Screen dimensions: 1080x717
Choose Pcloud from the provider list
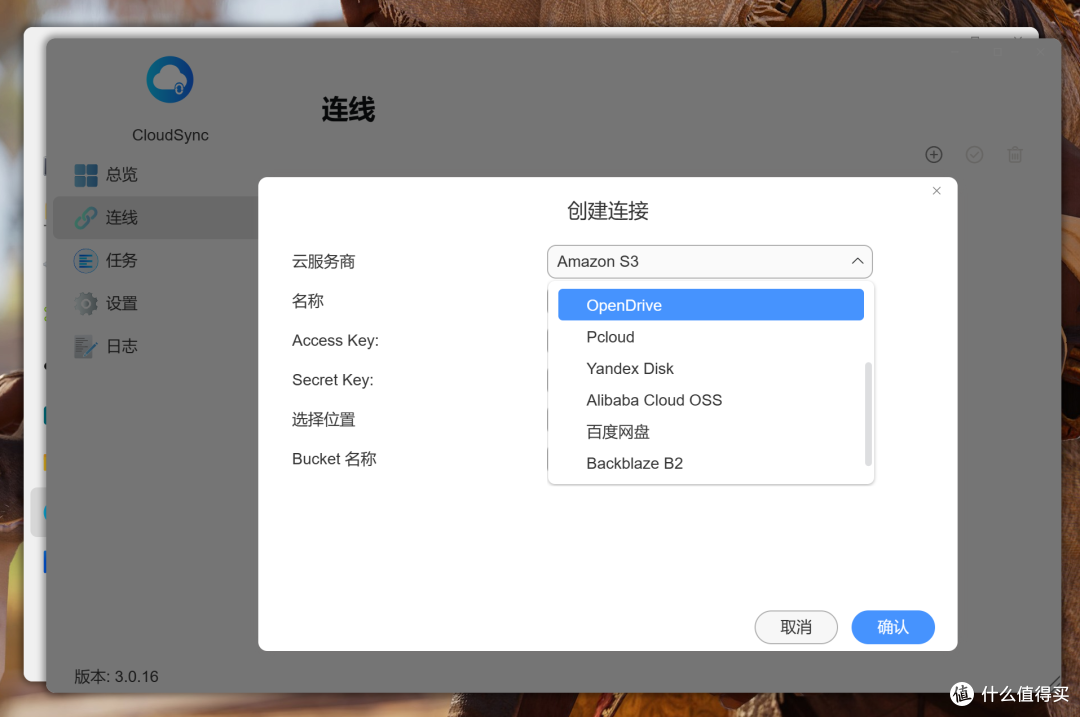click(x=710, y=337)
